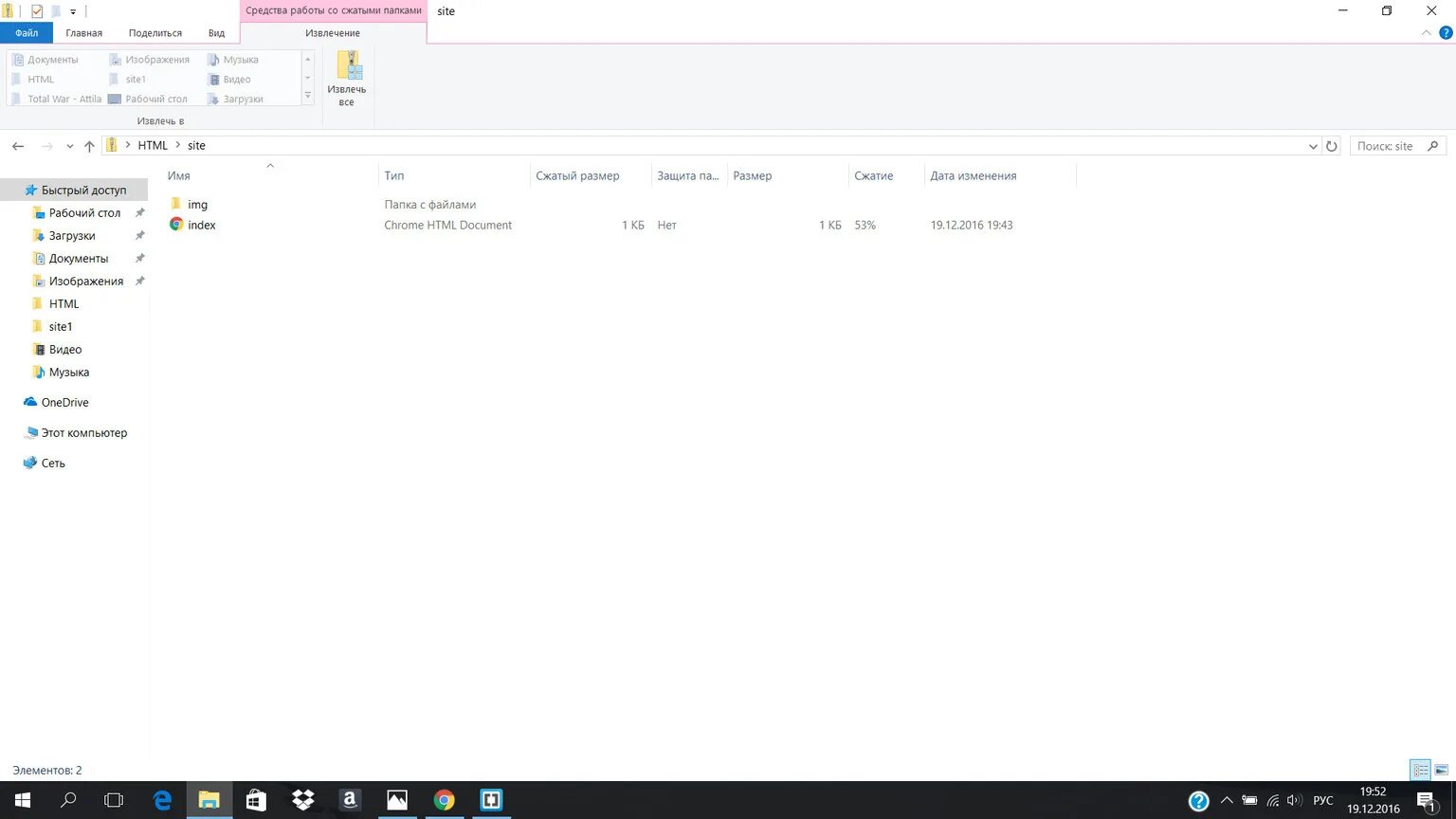Screen dimensions: 1456x819
Task: Switch to Google Chrome on taskbar
Action: click(444, 800)
